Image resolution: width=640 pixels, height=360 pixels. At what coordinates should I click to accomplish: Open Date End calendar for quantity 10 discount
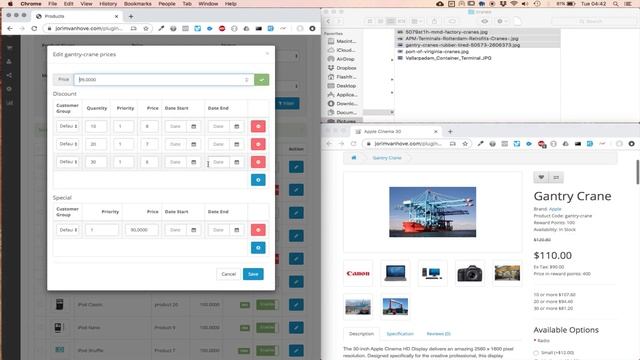237,126
